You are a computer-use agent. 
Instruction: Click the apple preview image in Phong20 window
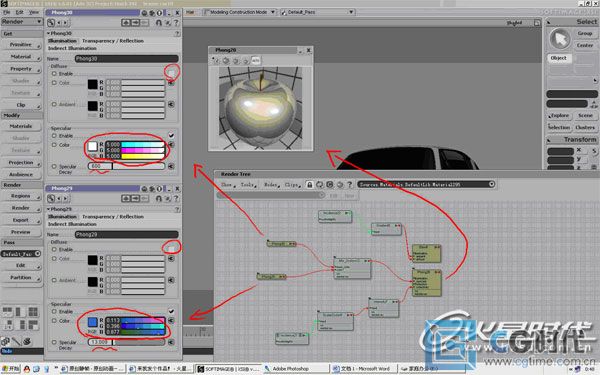pos(260,108)
